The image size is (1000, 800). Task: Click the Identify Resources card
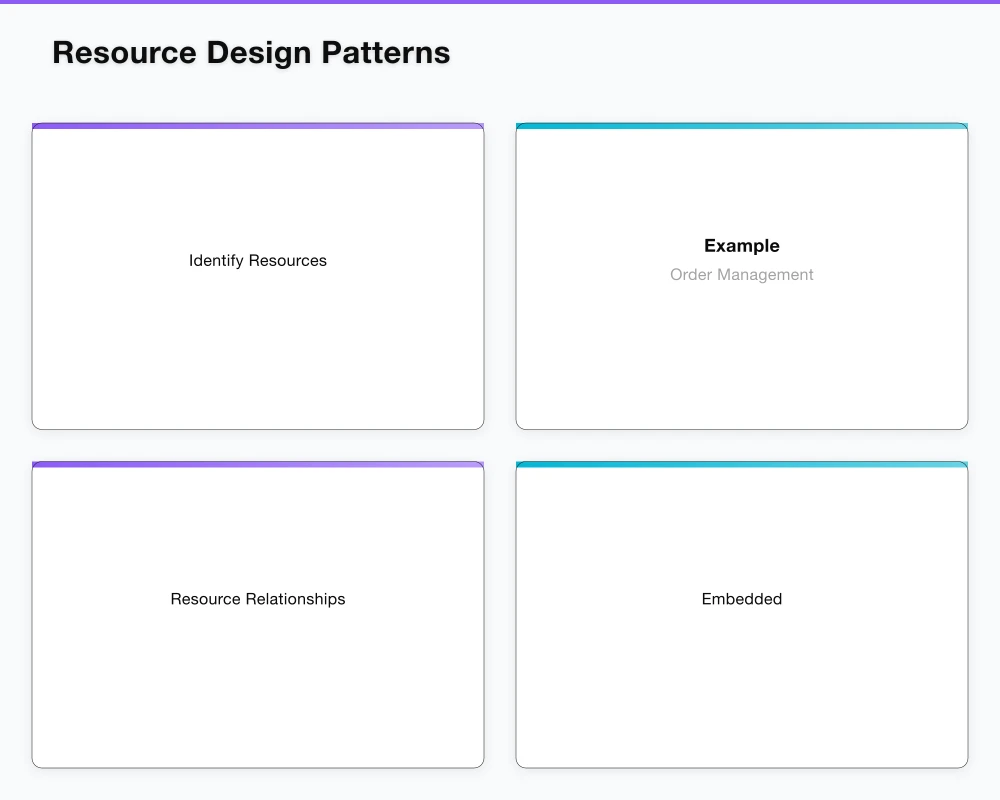258,275
